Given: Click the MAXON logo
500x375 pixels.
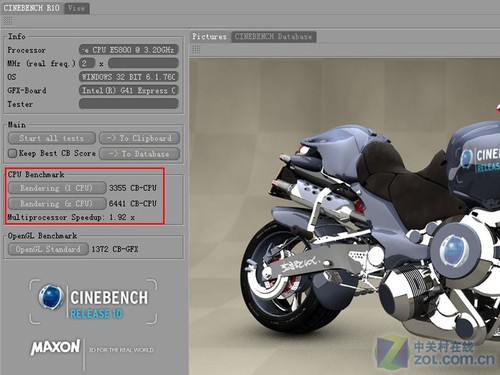Looking at the screenshot, I should coord(55,347).
